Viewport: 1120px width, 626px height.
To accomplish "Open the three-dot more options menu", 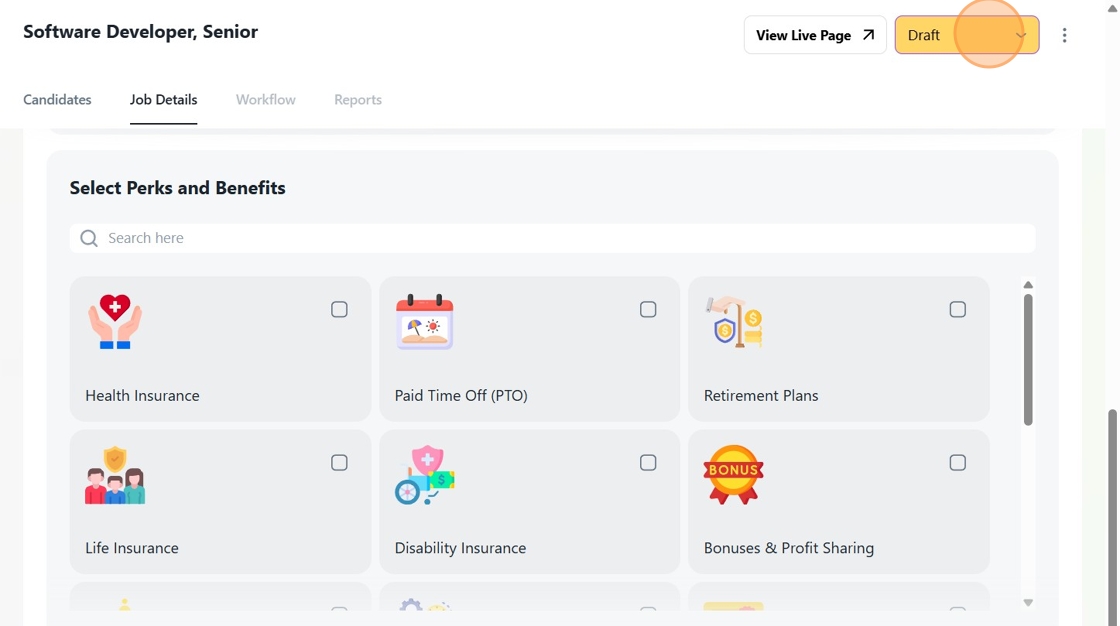I will pos(1064,35).
